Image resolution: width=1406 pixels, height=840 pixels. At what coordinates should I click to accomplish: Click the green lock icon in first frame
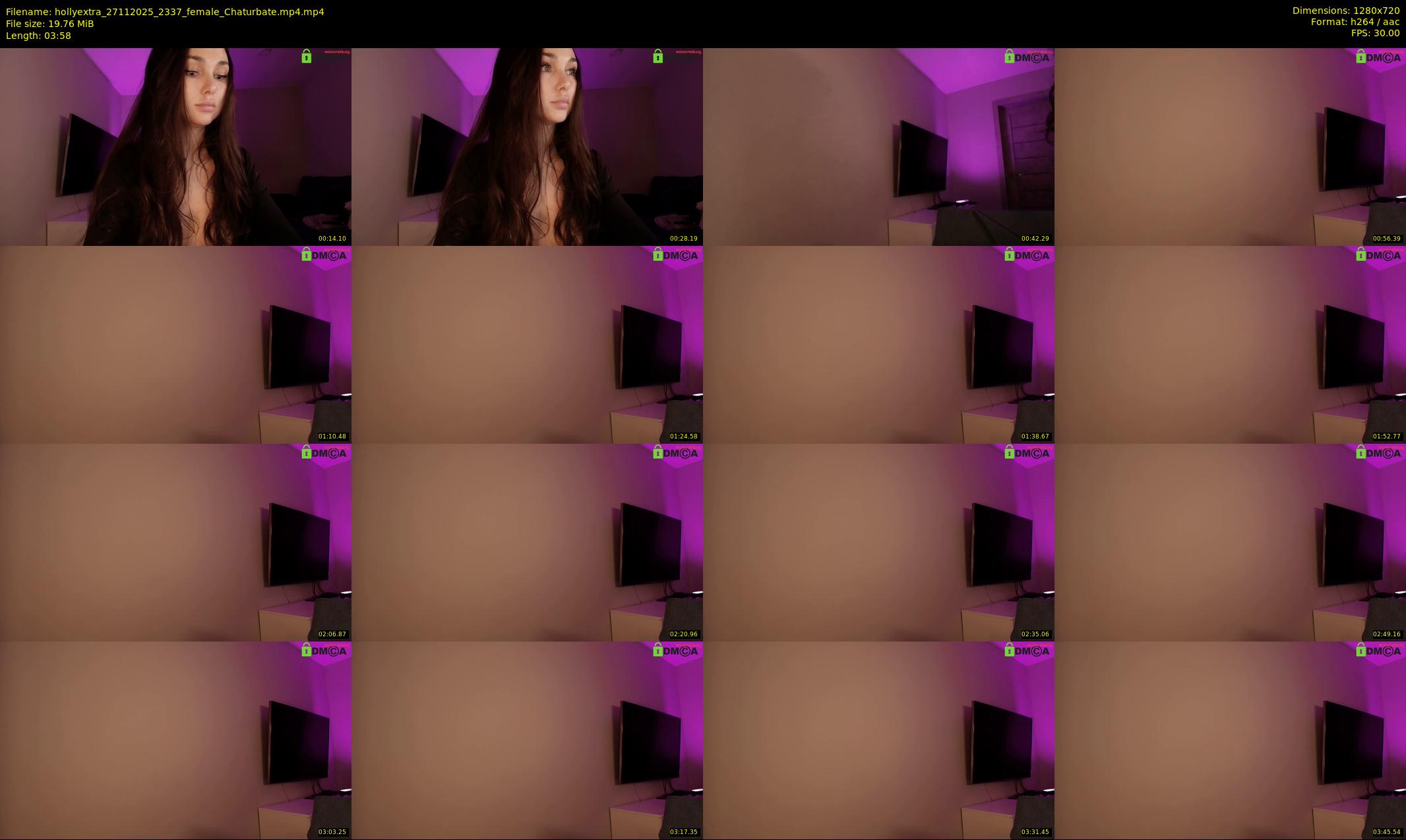[x=307, y=57]
